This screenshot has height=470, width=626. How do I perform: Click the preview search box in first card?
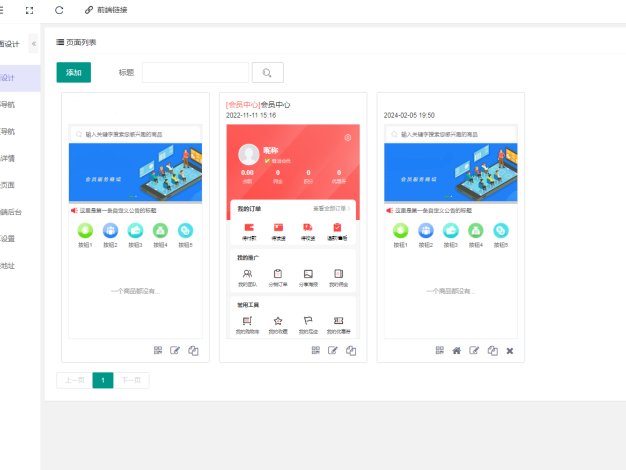click(x=135, y=134)
